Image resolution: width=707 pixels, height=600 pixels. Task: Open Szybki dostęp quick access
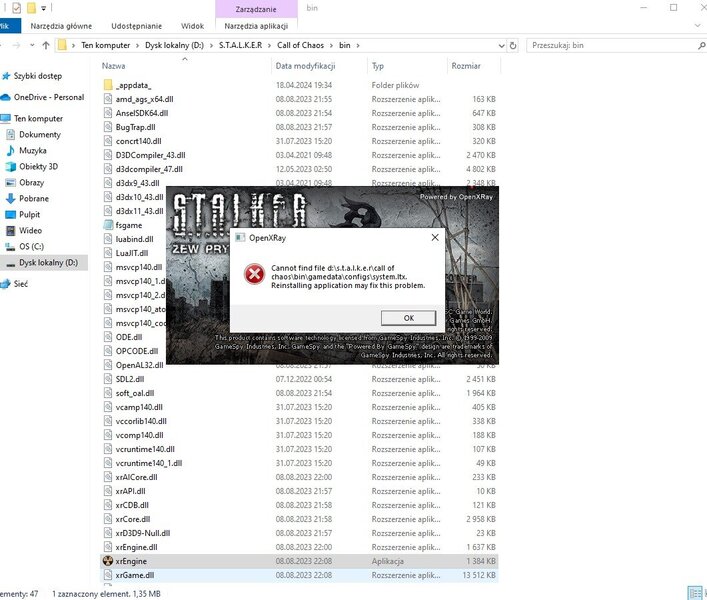[37, 76]
